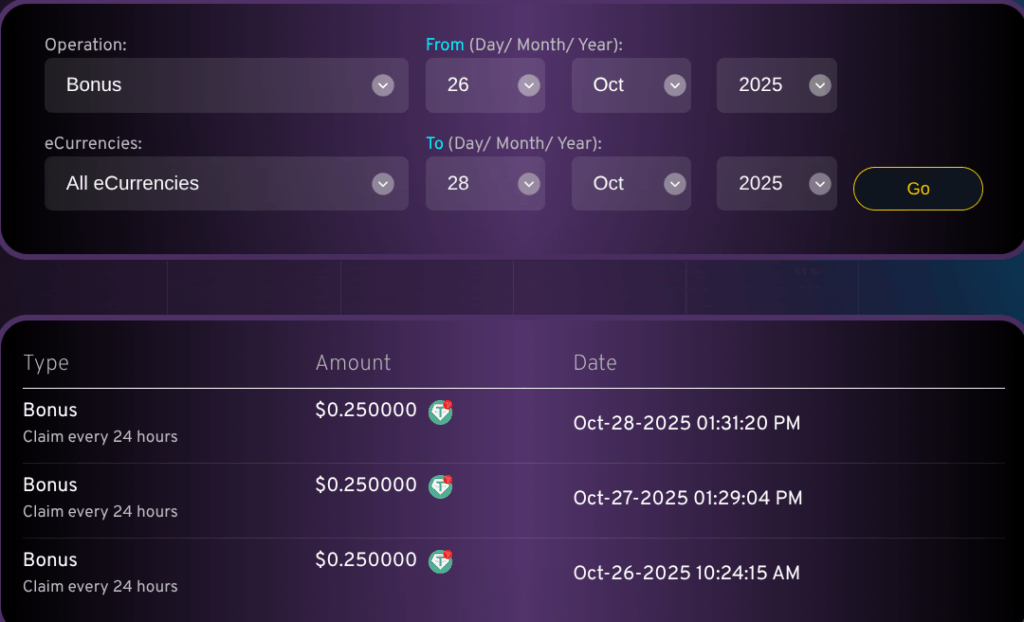The width and height of the screenshot is (1024, 622).
Task: Click the Operation dropdown chevron icon
Action: pyautogui.click(x=383, y=85)
